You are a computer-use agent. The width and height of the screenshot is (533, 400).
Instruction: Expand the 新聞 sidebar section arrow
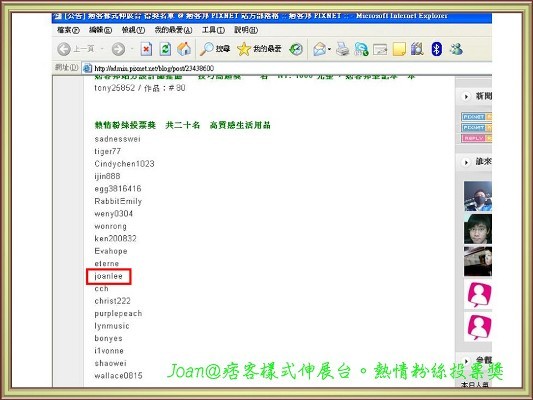tap(466, 97)
